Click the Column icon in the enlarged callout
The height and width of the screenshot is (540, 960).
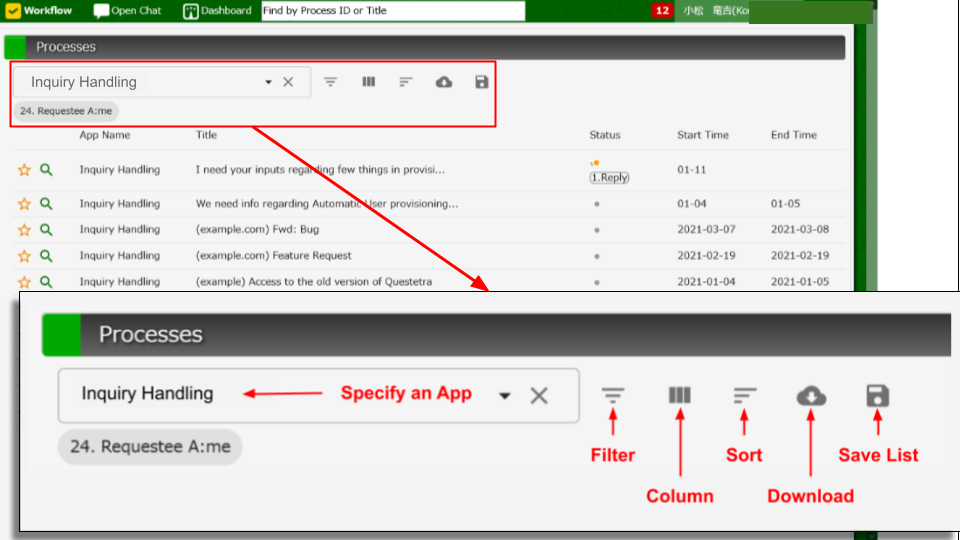coord(680,395)
